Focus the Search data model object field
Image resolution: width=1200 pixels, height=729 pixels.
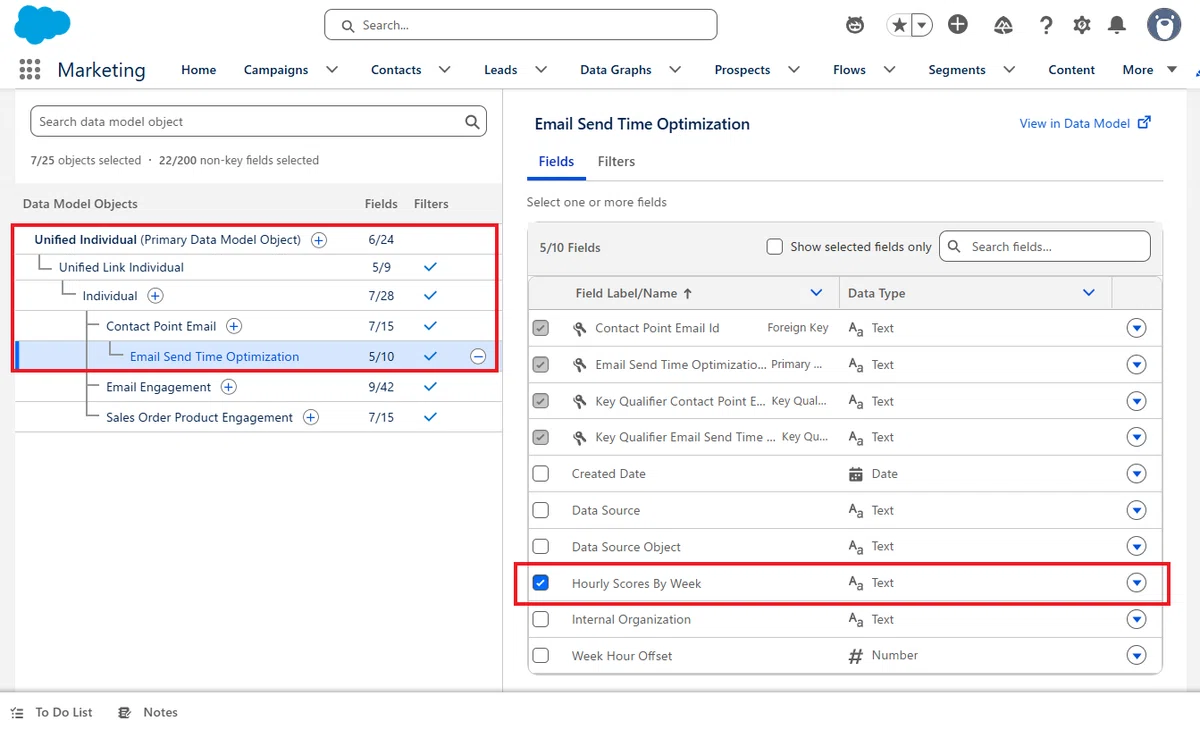[258, 122]
